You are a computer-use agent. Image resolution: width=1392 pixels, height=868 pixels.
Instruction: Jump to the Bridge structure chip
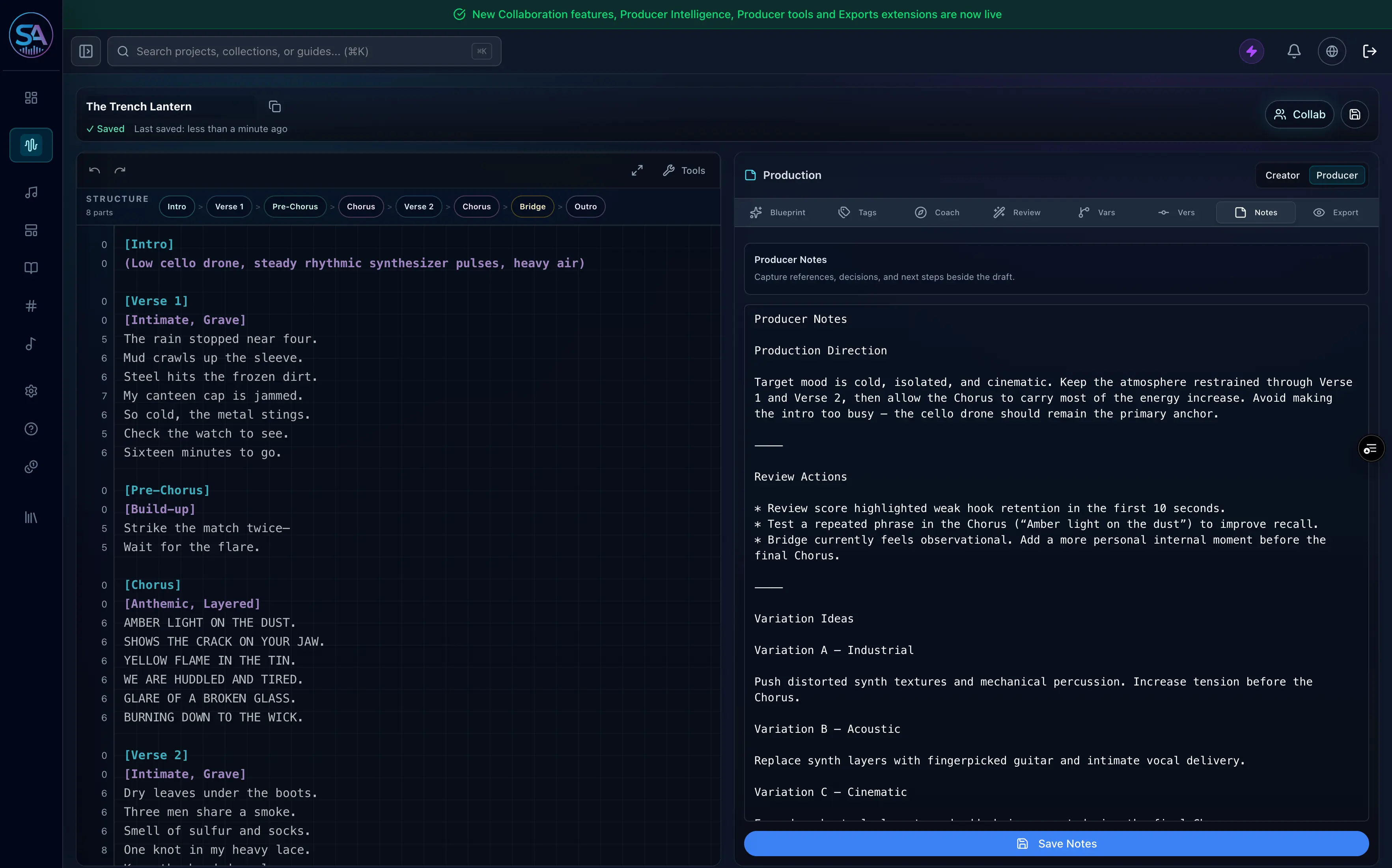532,207
